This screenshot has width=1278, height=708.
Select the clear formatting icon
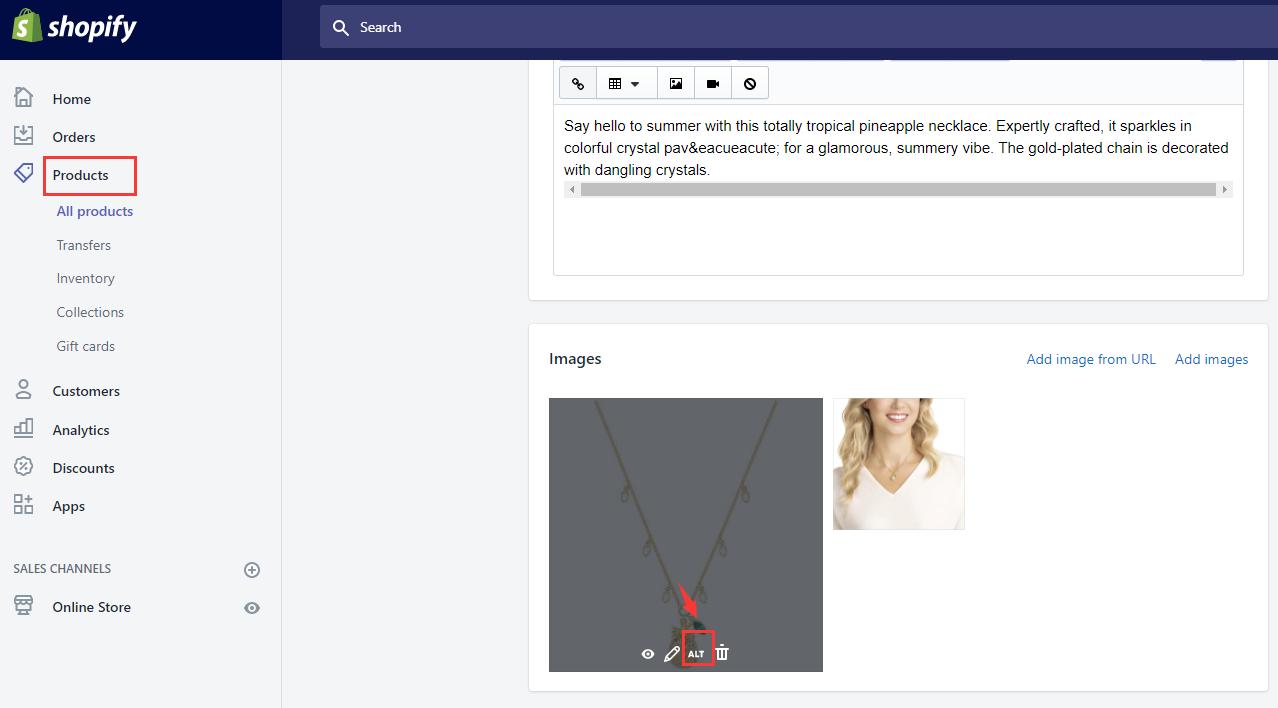(750, 83)
